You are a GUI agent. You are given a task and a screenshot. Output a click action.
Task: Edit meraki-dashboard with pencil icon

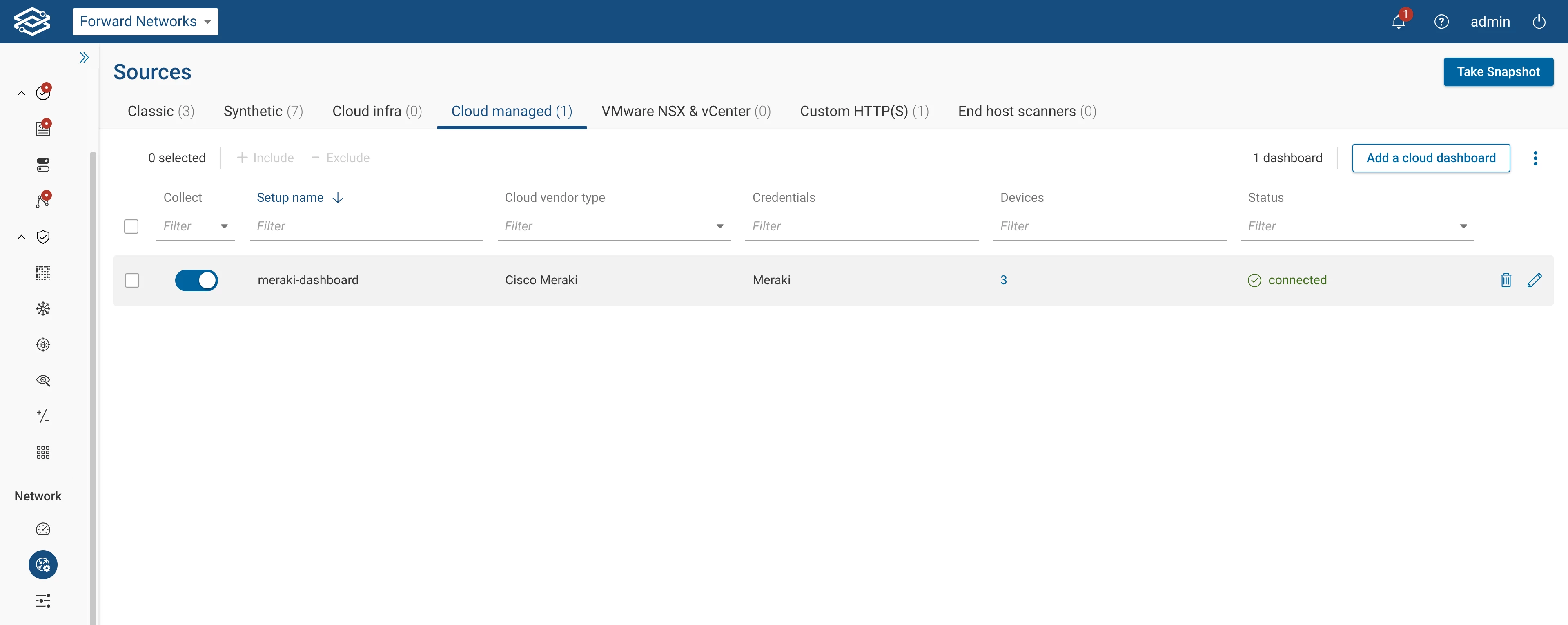[1534, 280]
